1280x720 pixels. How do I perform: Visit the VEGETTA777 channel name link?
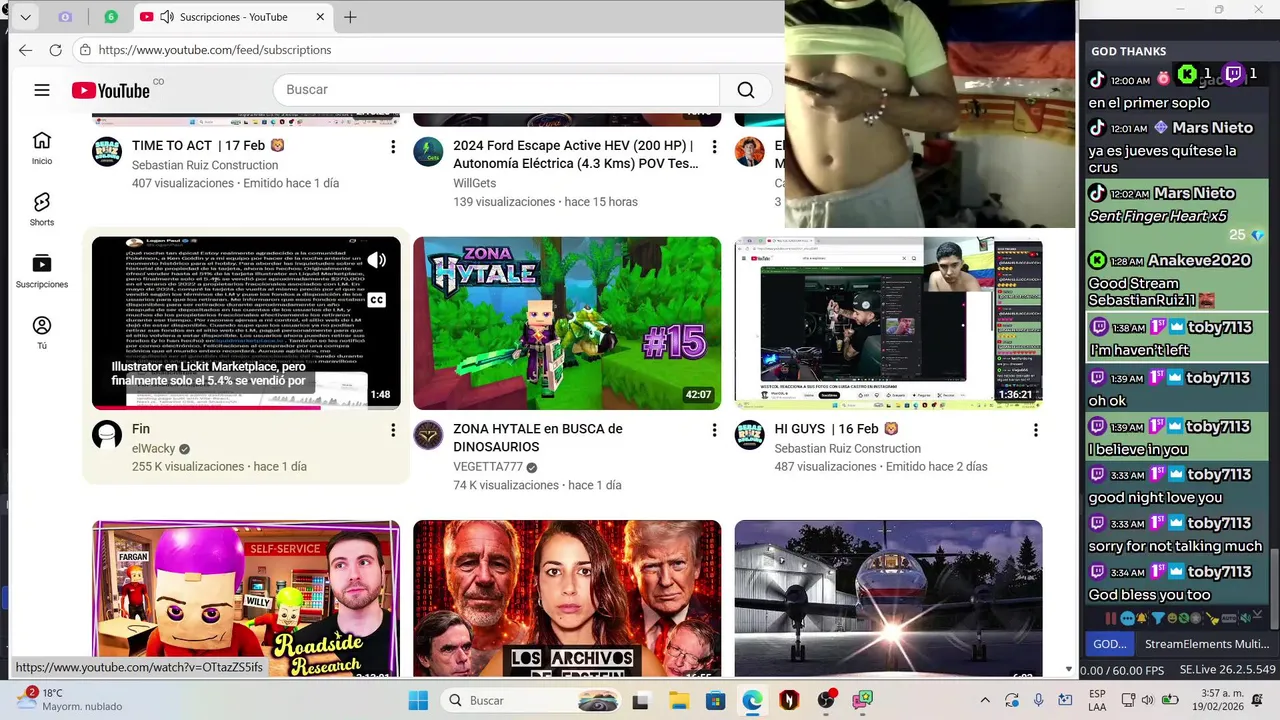tap(488, 467)
